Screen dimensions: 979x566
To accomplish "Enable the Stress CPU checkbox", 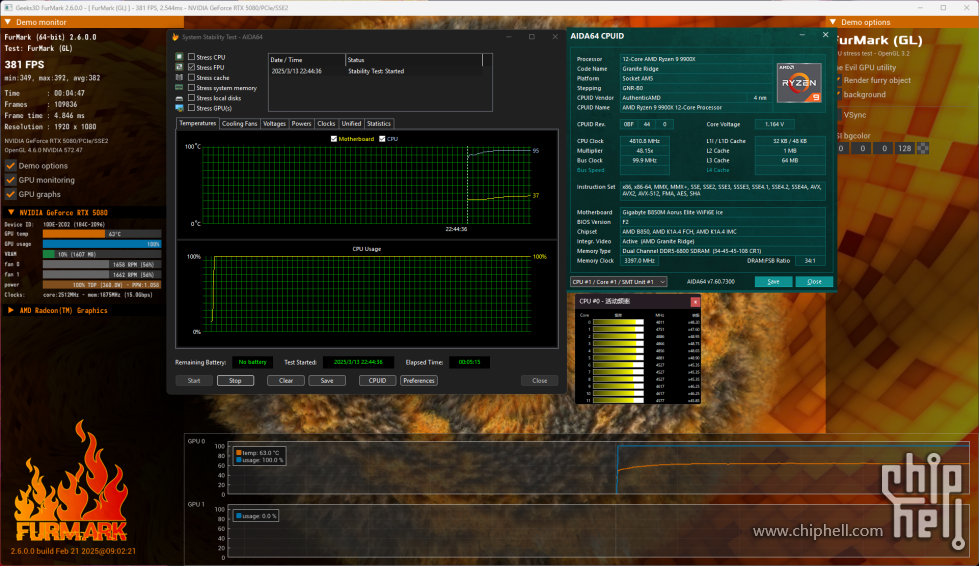I will (x=192, y=57).
